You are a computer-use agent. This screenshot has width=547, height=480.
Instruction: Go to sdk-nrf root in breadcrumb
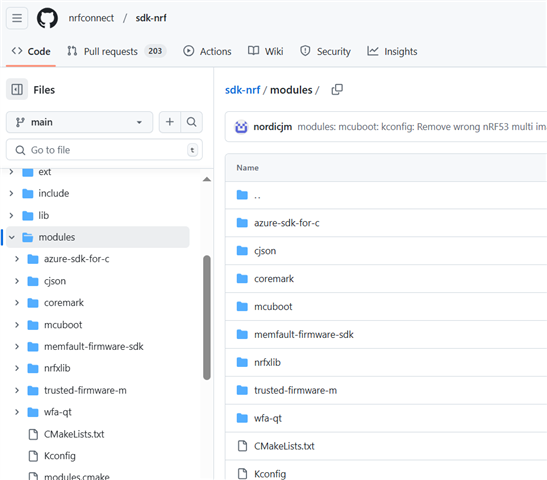click(x=242, y=90)
